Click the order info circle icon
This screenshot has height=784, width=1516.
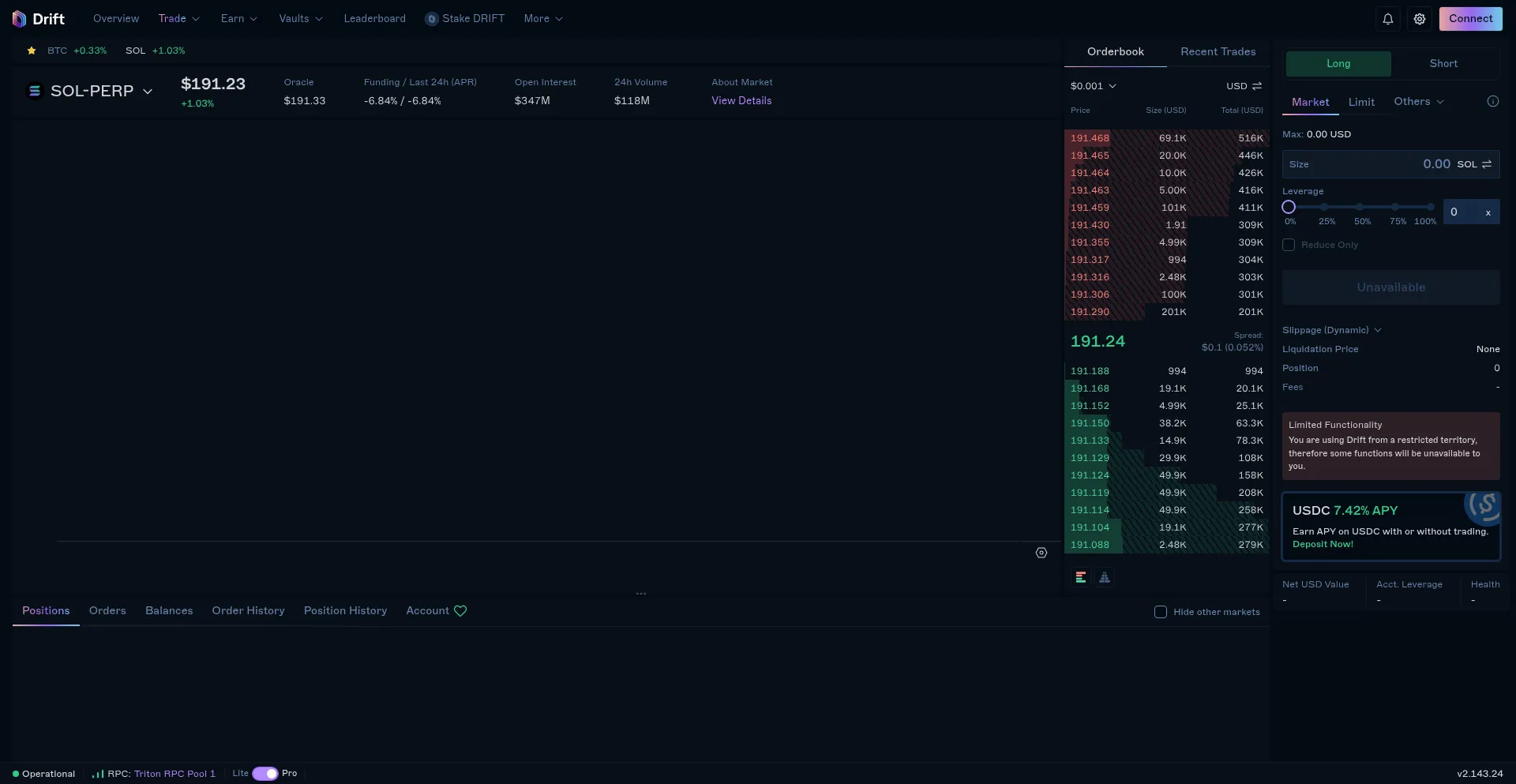(x=1492, y=101)
